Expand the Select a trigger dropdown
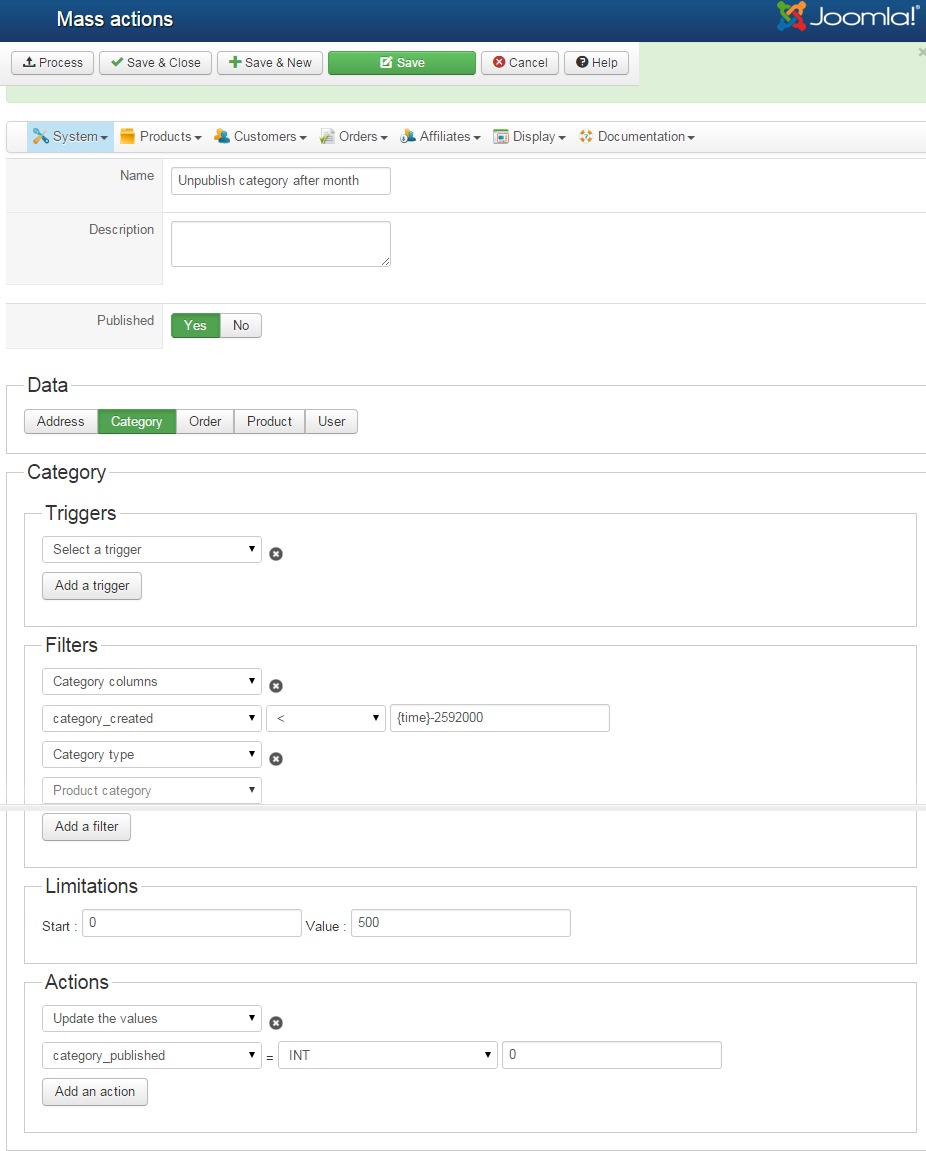Image resolution: width=926 pixels, height=1151 pixels. click(x=152, y=549)
